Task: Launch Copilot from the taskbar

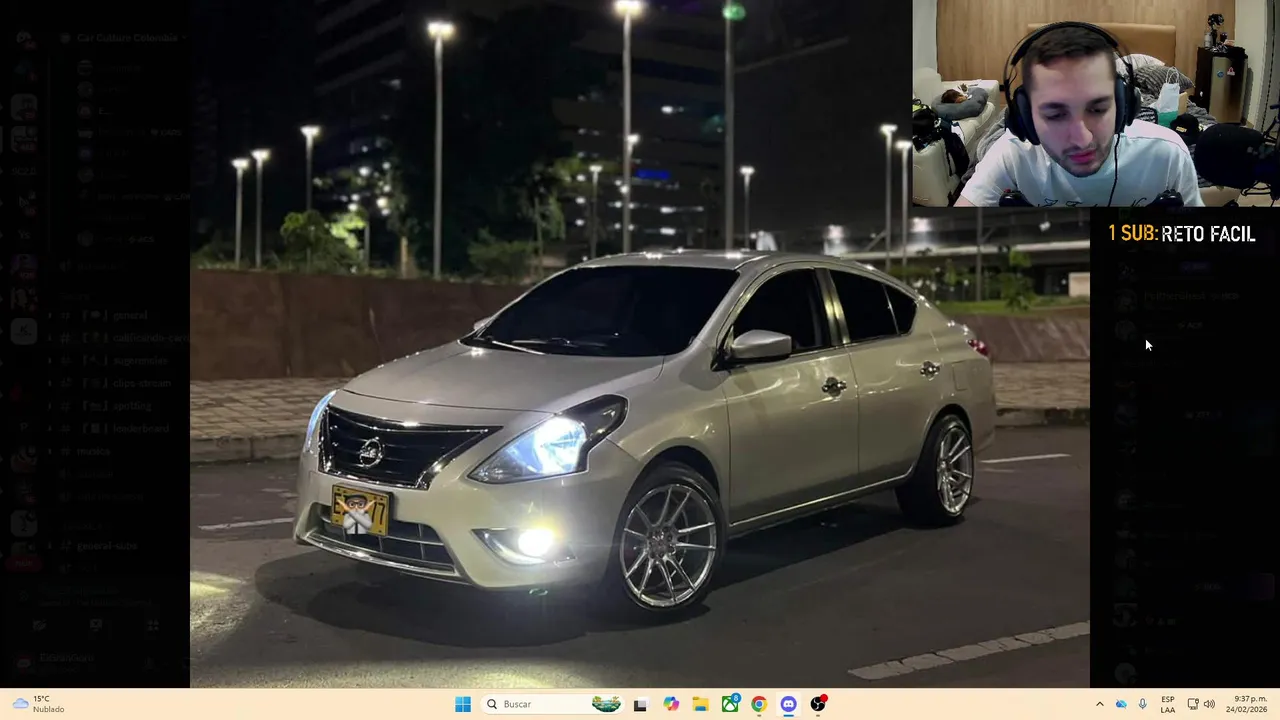Action: [x=671, y=704]
